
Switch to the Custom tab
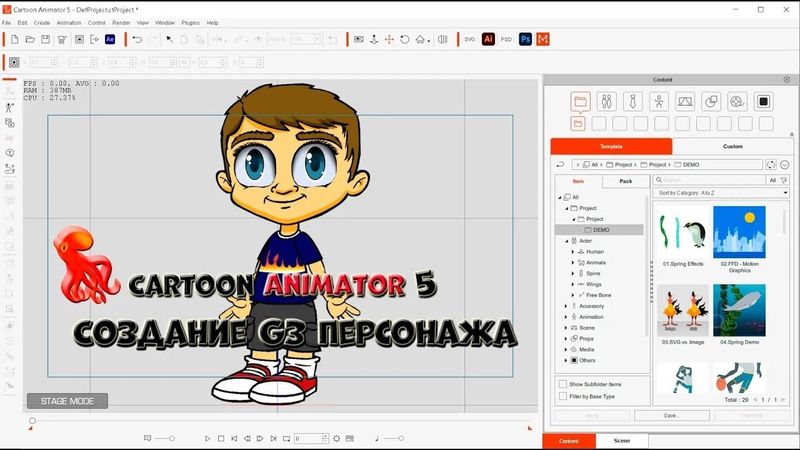point(733,146)
